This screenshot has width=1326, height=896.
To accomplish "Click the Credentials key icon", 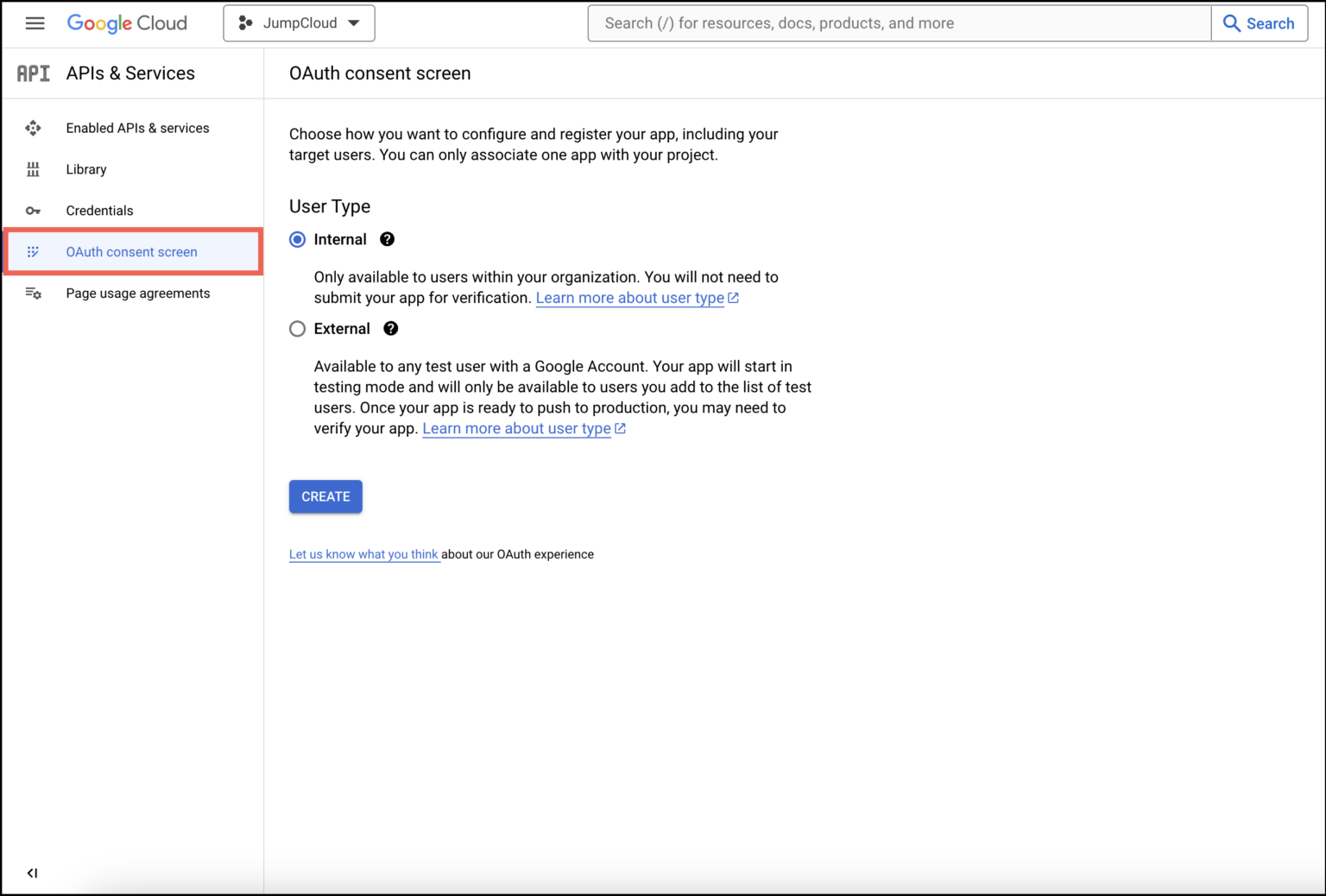I will coord(33,210).
